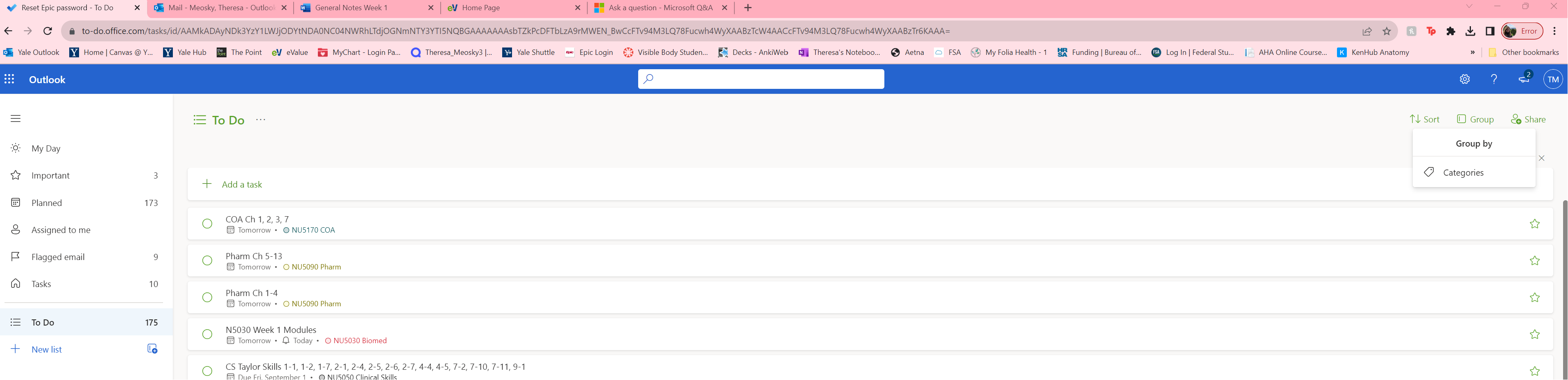1568x380 pixels.
Task: Open the Yale Outlook bookmark
Action: tap(32, 52)
